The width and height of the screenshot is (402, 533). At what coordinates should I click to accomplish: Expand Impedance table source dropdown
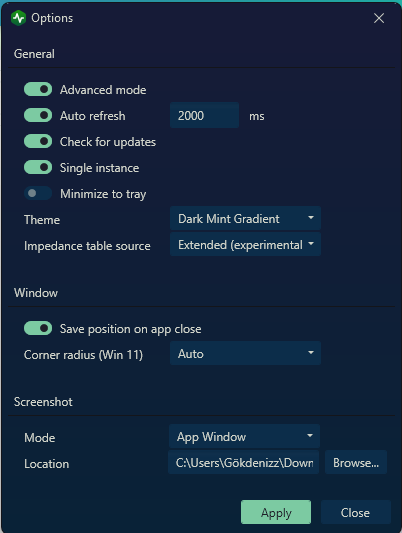click(x=245, y=244)
